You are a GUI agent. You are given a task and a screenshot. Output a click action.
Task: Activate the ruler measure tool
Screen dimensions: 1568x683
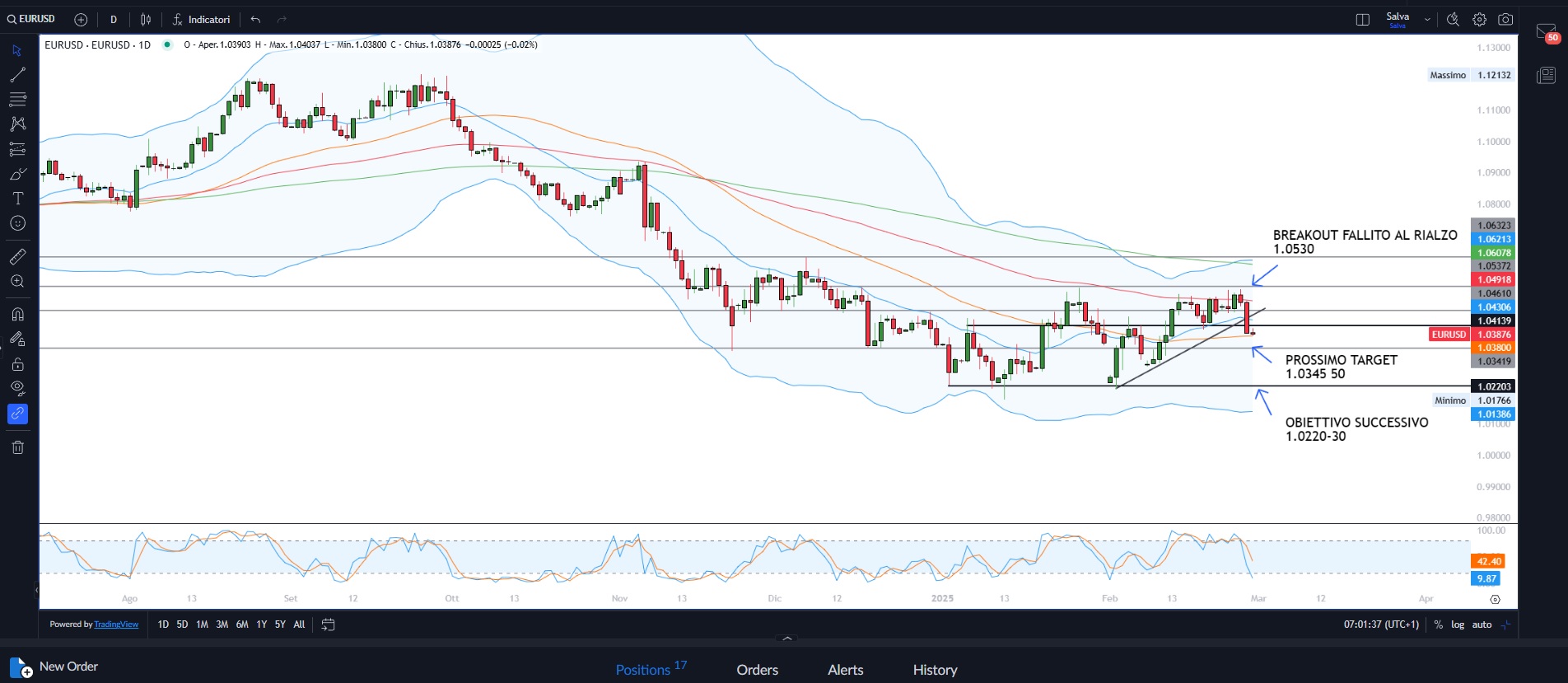pyautogui.click(x=17, y=257)
